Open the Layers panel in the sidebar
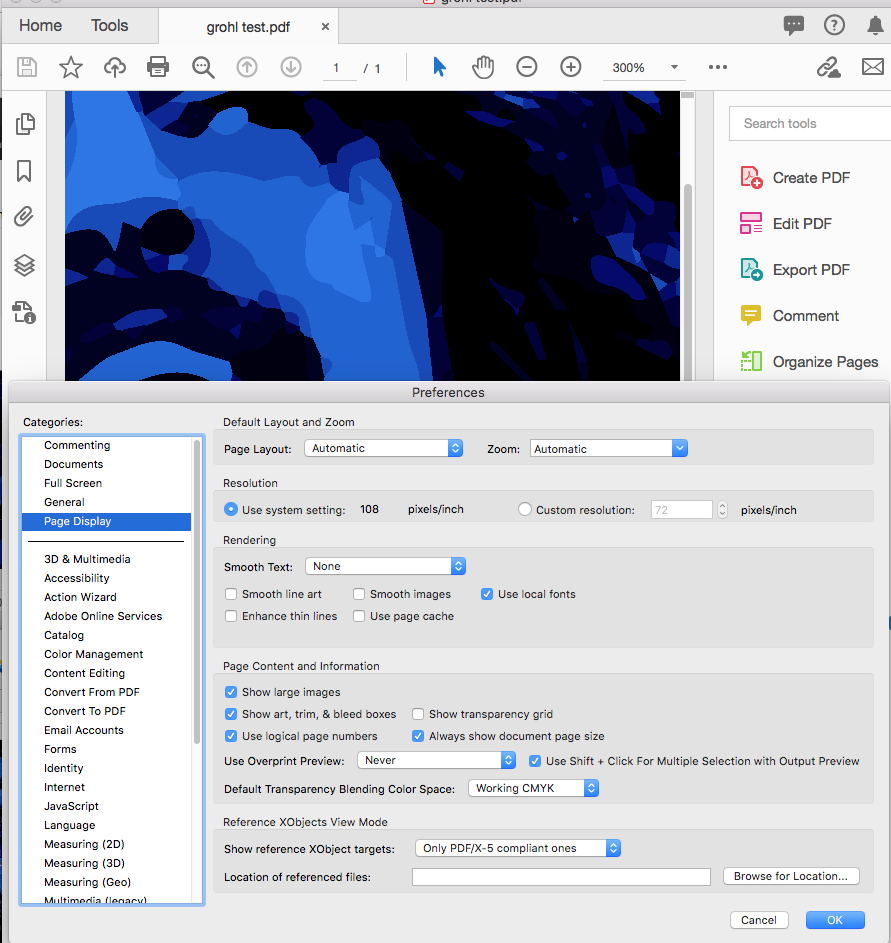 [25, 265]
